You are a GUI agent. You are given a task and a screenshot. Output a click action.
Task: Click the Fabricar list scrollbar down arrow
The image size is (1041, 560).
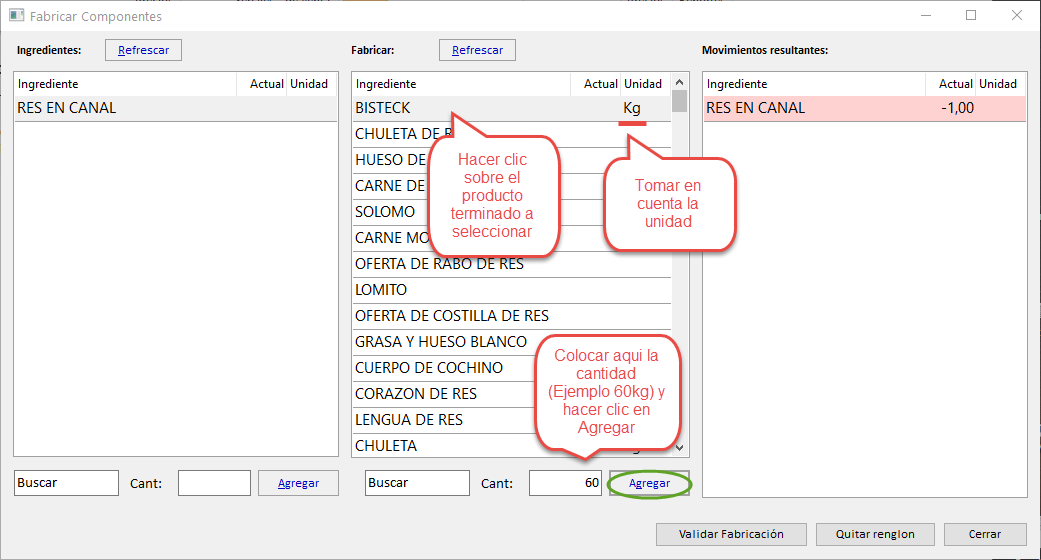(x=680, y=449)
